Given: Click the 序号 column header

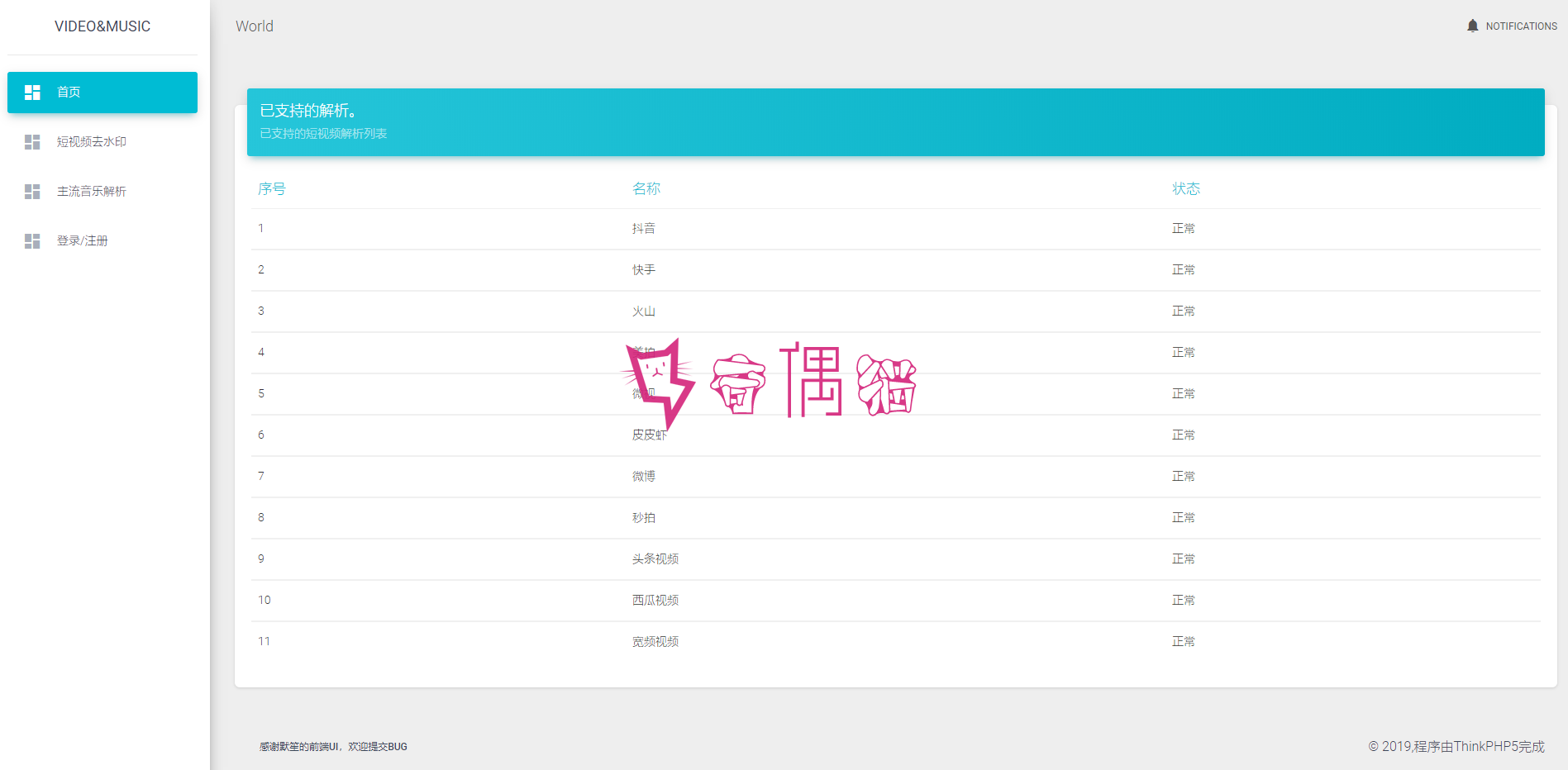Looking at the screenshot, I should [x=272, y=189].
